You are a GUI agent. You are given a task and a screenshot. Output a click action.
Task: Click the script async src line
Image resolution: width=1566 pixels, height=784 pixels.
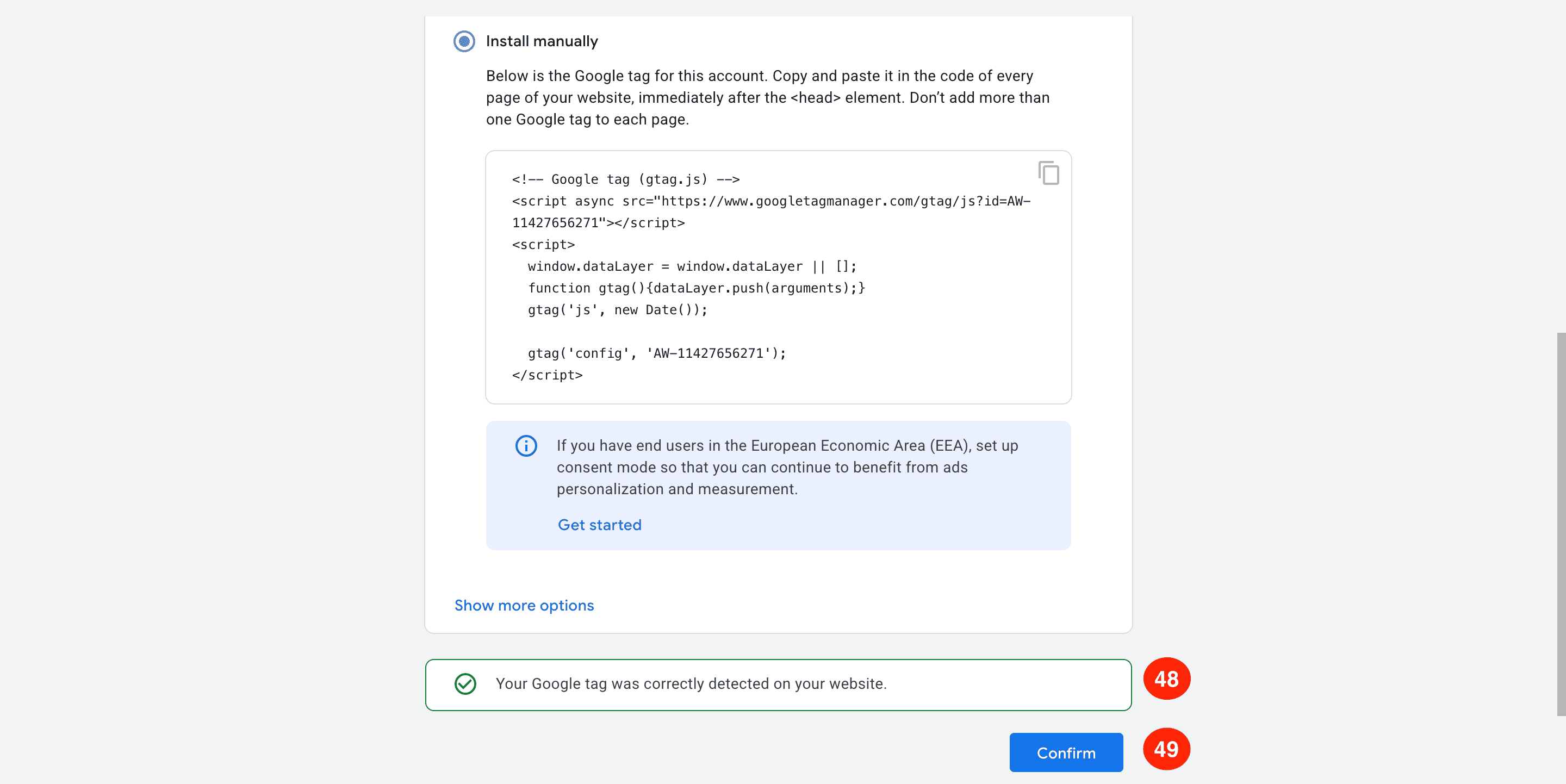point(772,212)
